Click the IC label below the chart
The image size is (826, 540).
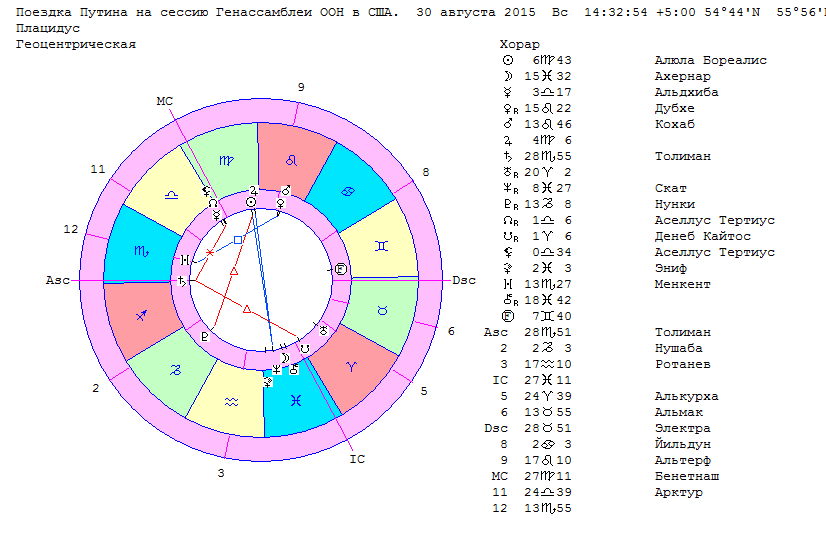[357, 460]
